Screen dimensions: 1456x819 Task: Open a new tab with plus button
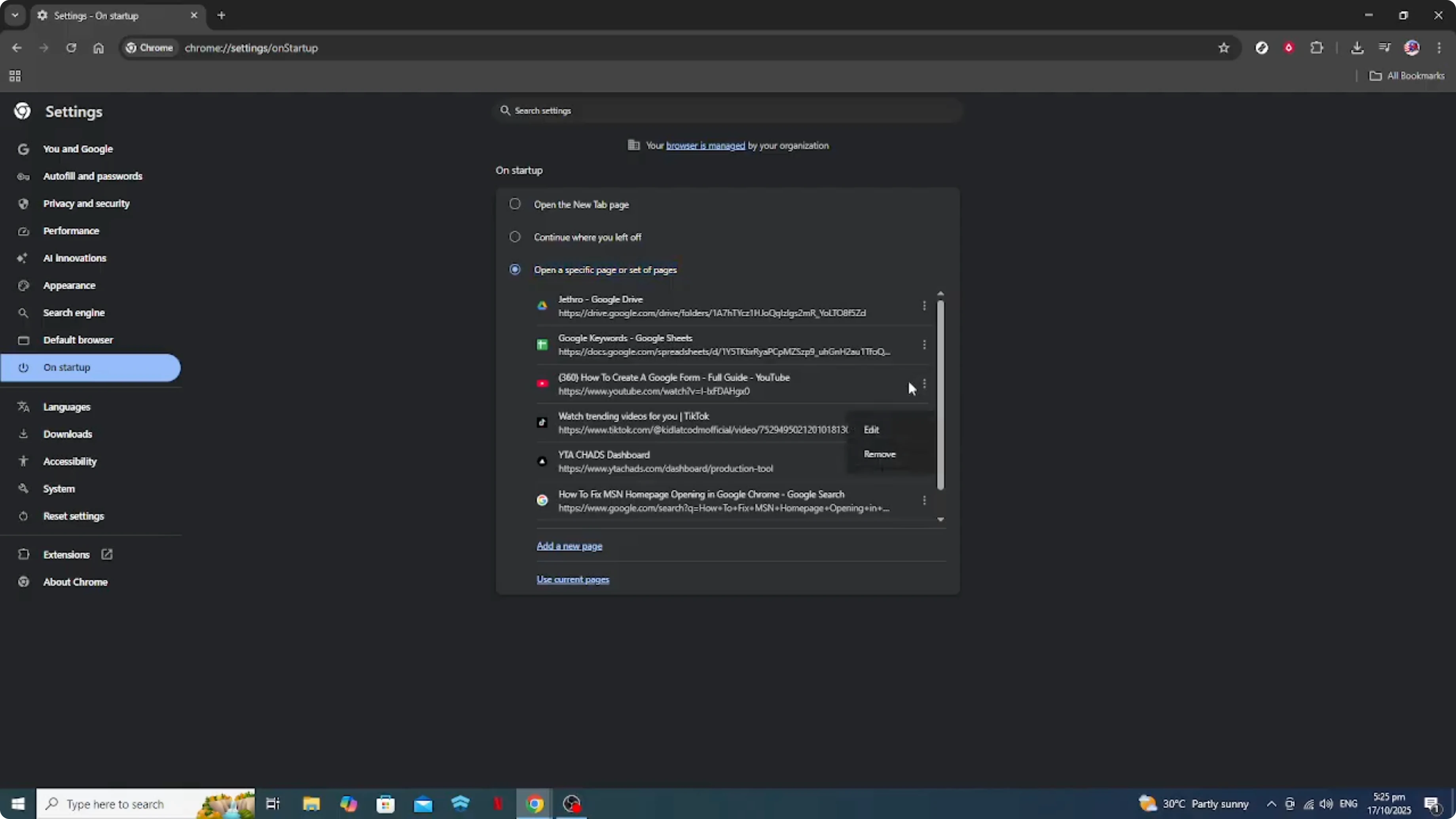[x=222, y=15]
